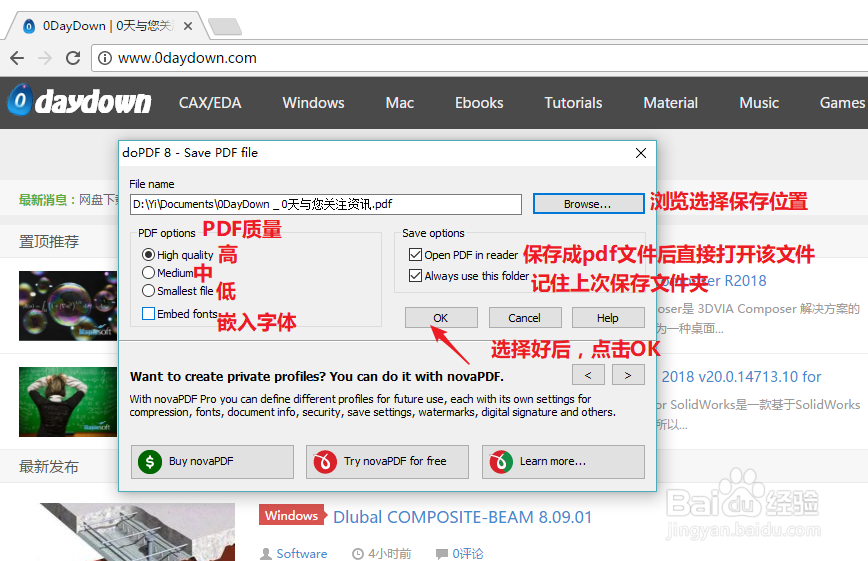The image size is (868, 561).
Task: Open the Tutorials nav category
Action: 573,103
